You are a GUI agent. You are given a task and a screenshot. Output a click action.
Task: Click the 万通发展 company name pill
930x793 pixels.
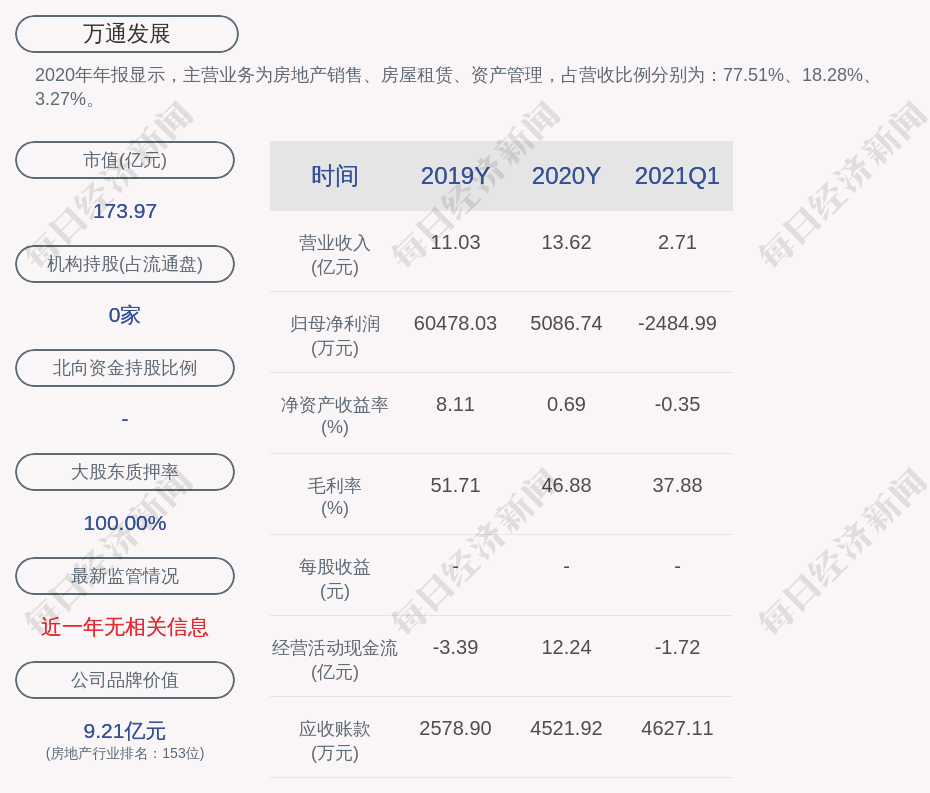[x=127, y=34]
